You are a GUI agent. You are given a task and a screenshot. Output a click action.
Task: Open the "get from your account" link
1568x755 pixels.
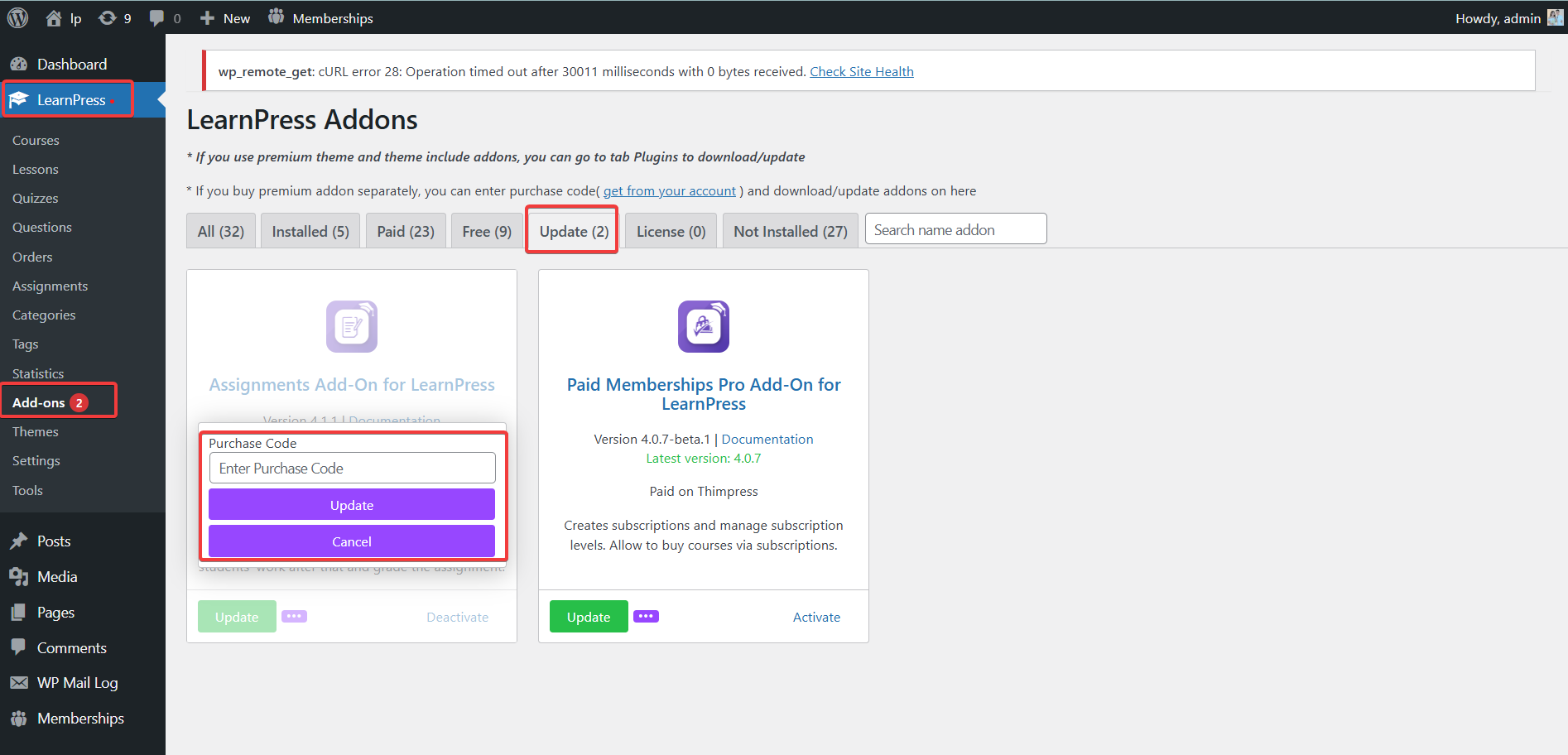coord(669,190)
